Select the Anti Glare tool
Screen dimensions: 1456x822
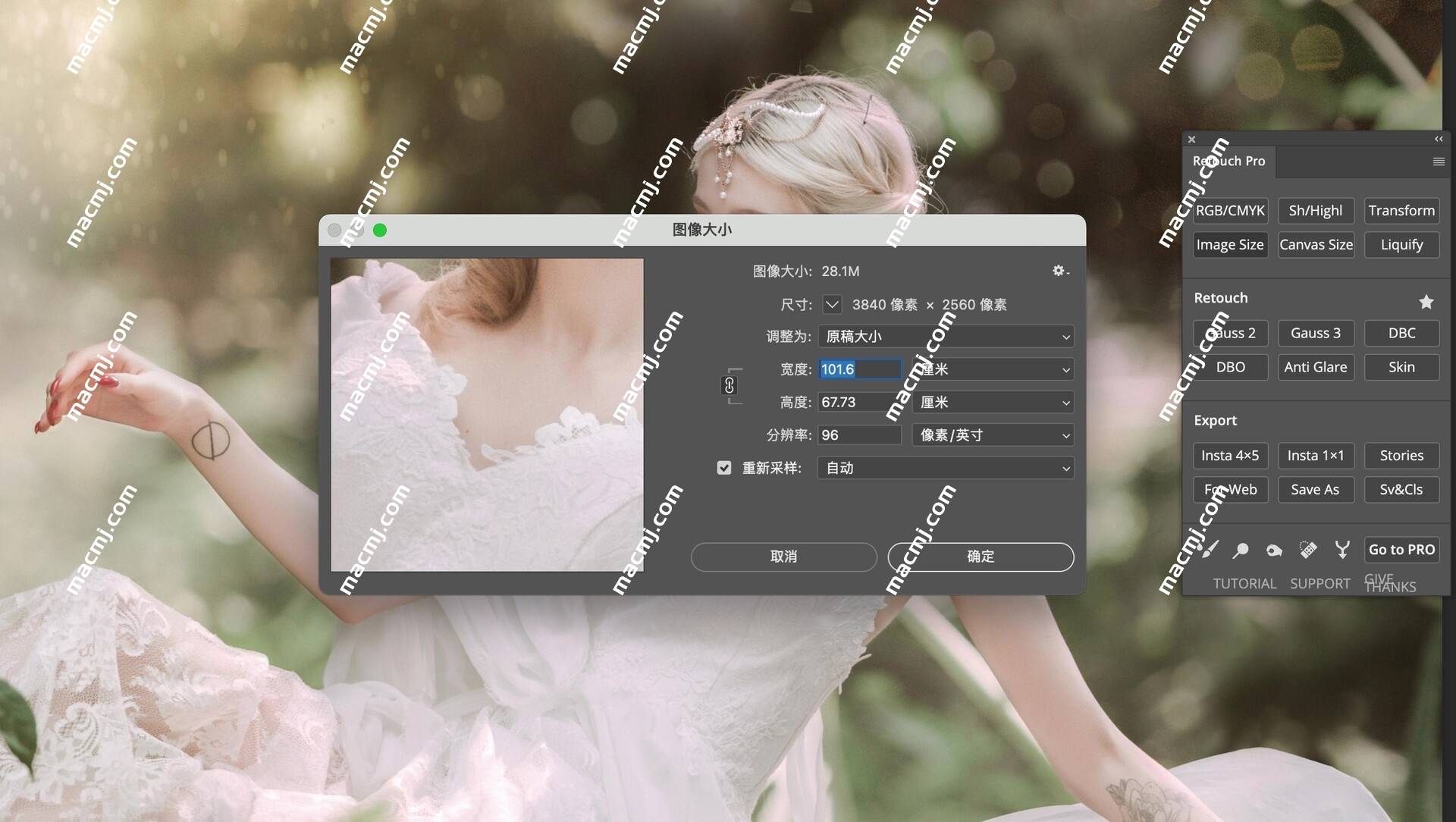coord(1316,366)
